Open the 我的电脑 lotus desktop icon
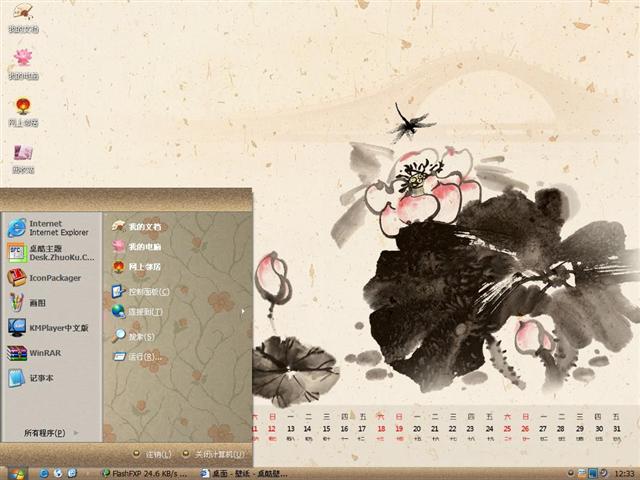640x480 pixels. (x=23, y=64)
